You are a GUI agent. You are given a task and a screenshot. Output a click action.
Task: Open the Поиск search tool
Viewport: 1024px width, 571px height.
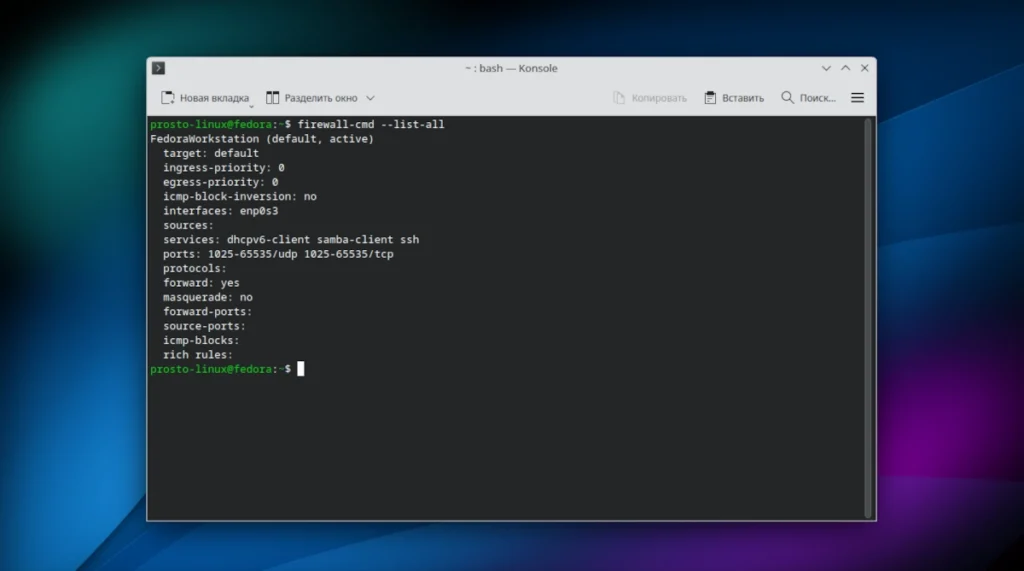pyautogui.click(x=808, y=98)
